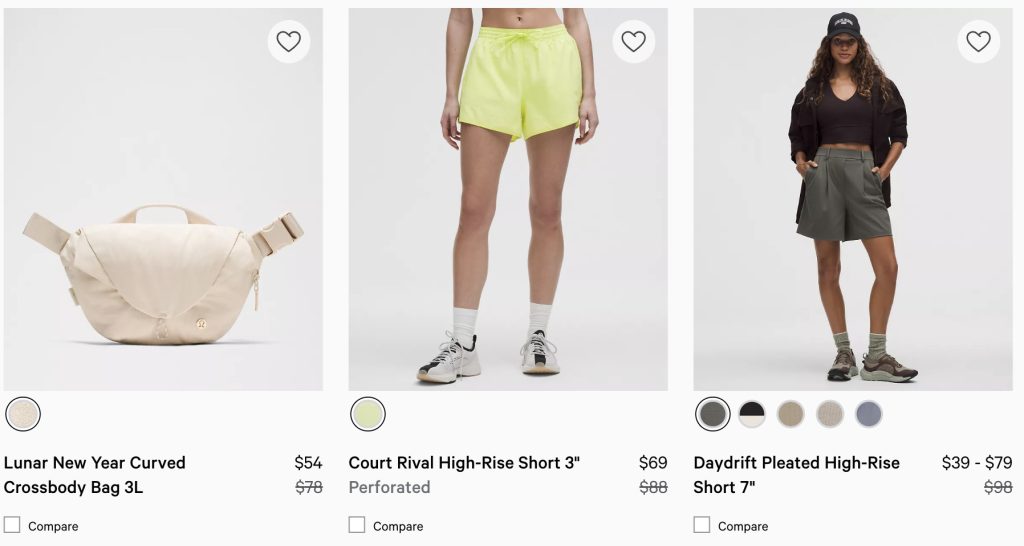Screen dimensions: 1024x546
Task: Select the cream swatch for the Crossbody Bag
Action: (x=23, y=414)
